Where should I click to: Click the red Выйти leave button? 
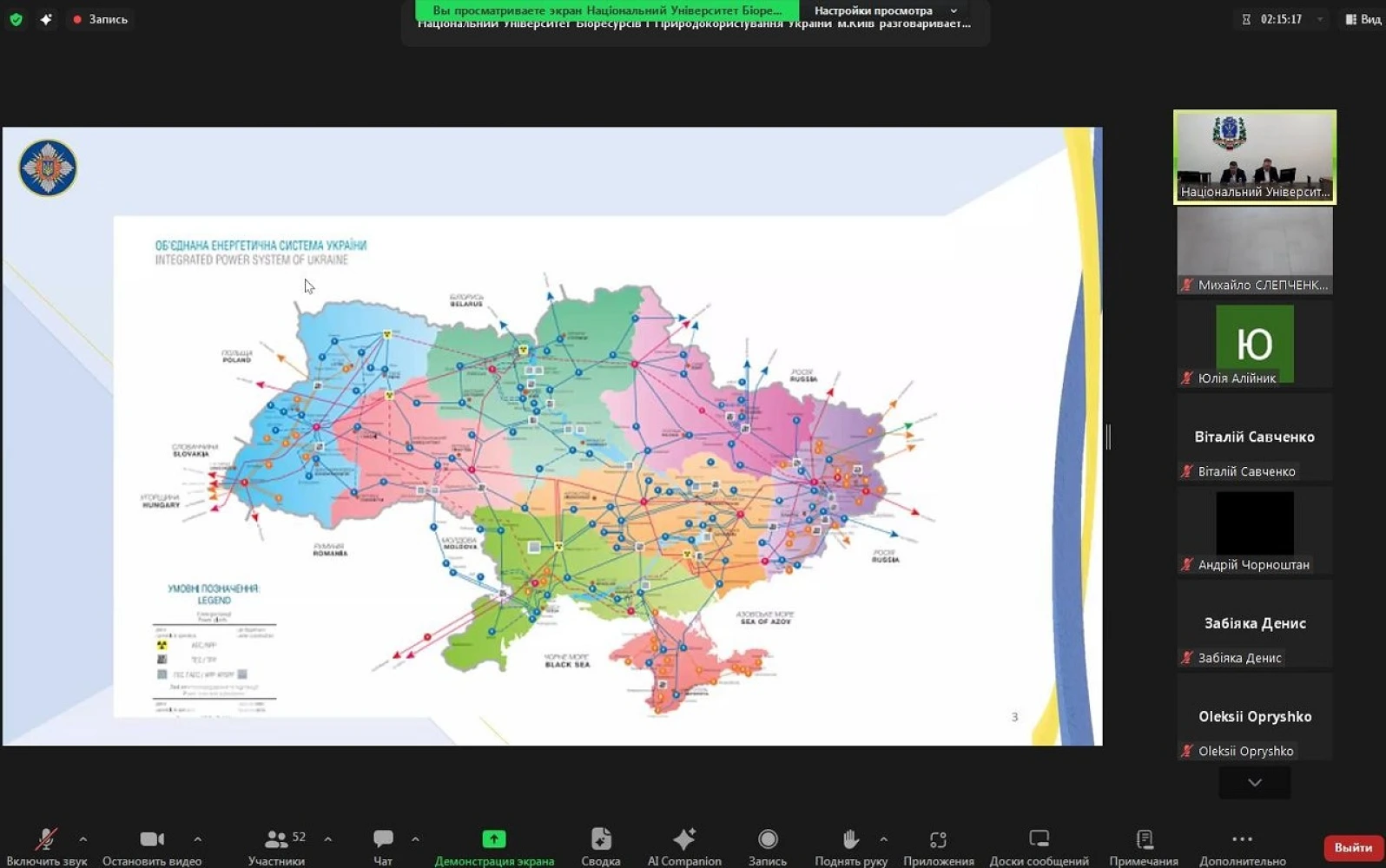point(1352,847)
